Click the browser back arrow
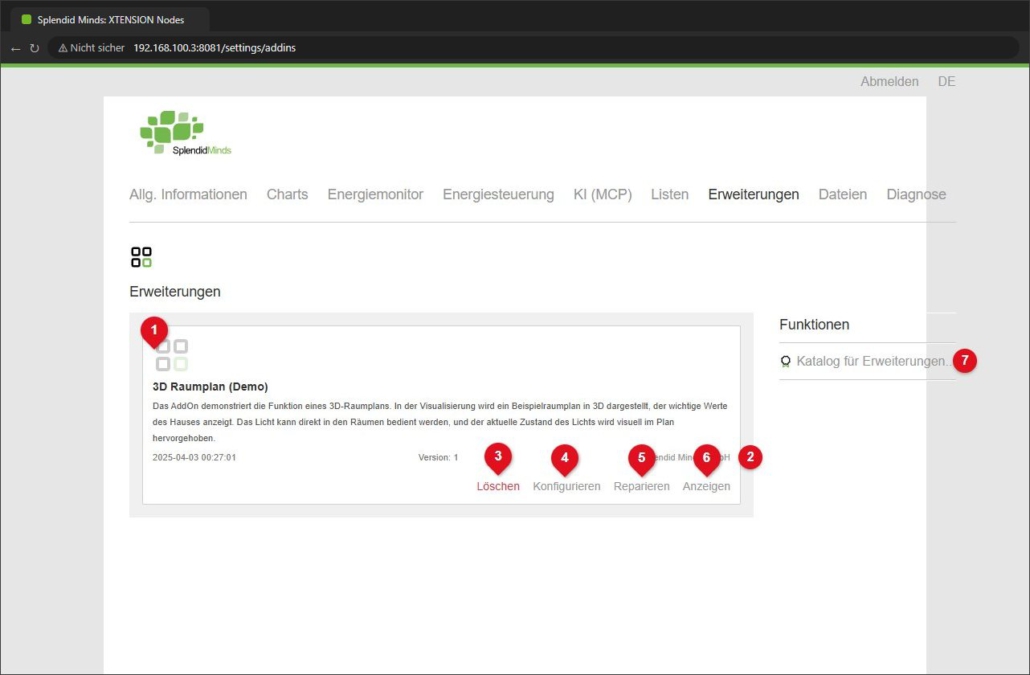The height and width of the screenshot is (675, 1030). 16,48
